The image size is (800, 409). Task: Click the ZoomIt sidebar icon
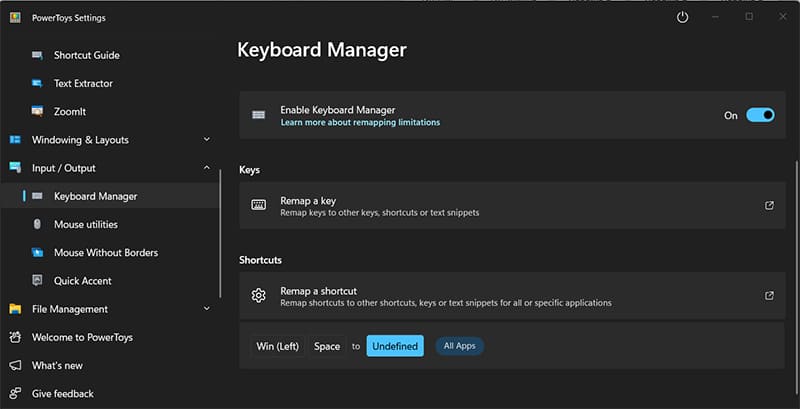tap(37, 111)
